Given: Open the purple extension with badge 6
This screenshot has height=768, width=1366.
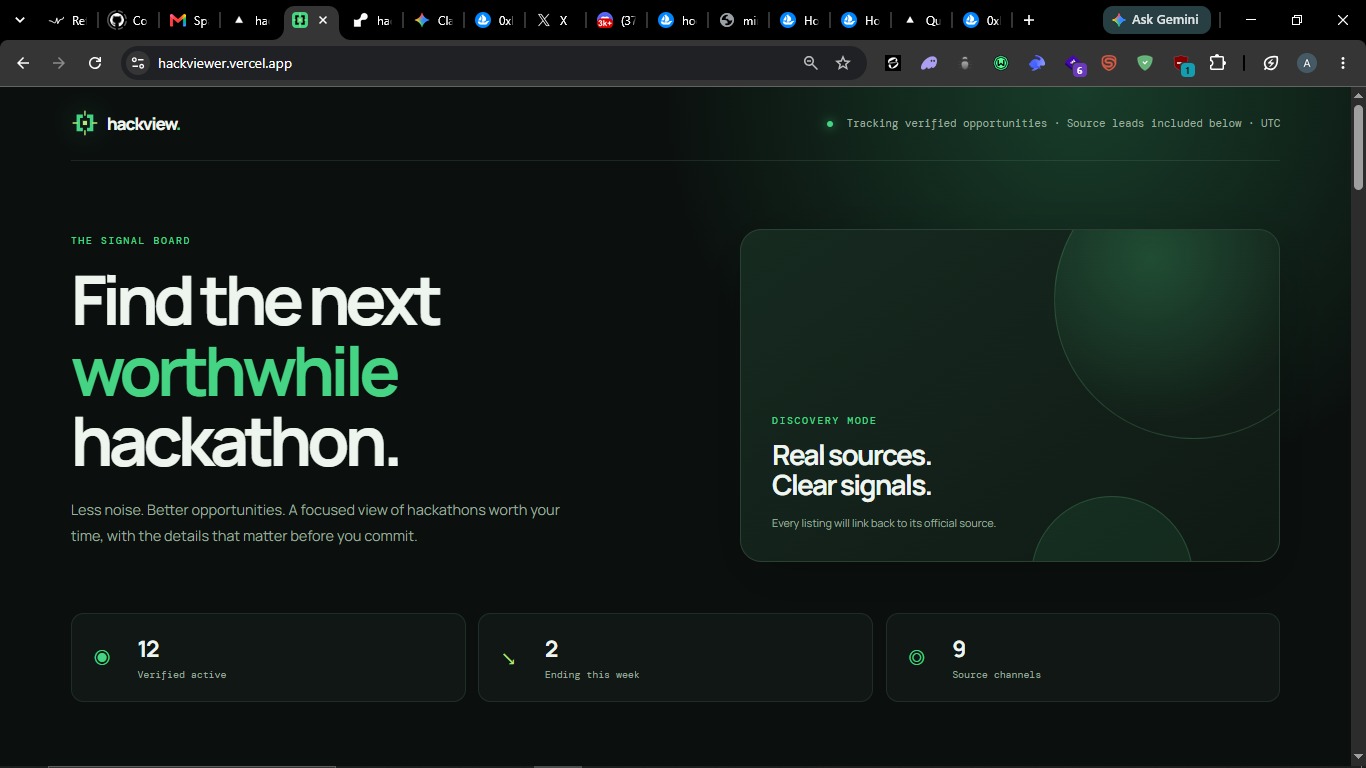Looking at the screenshot, I should coord(1074,64).
